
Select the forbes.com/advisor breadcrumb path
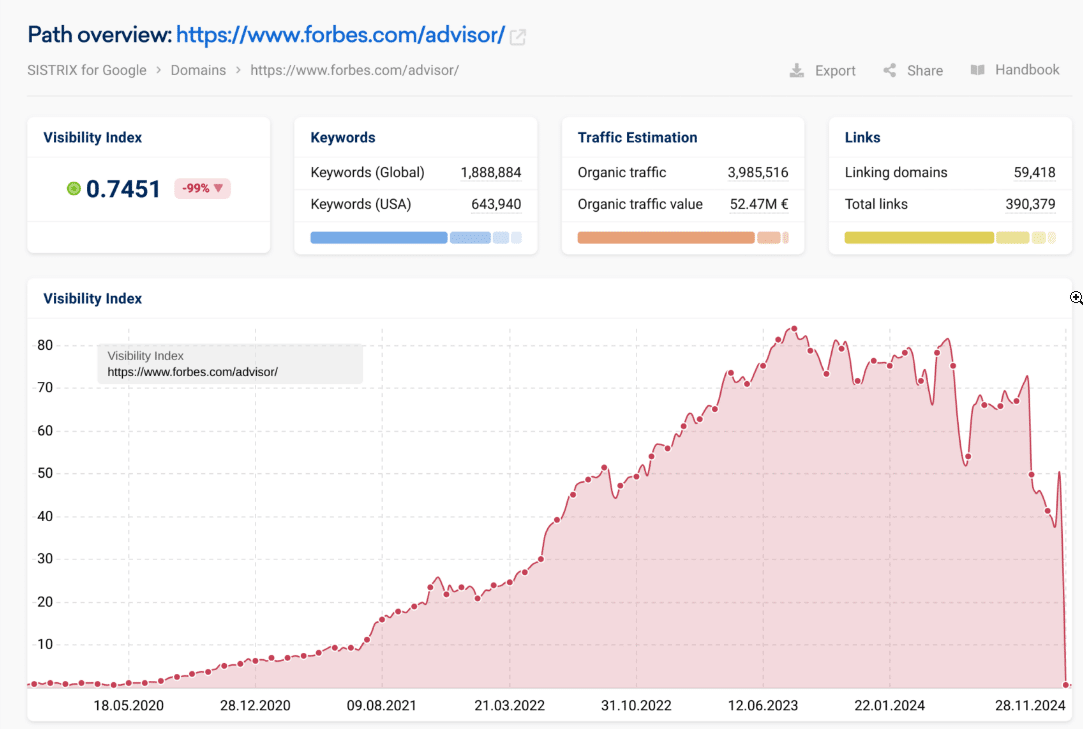point(354,70)
